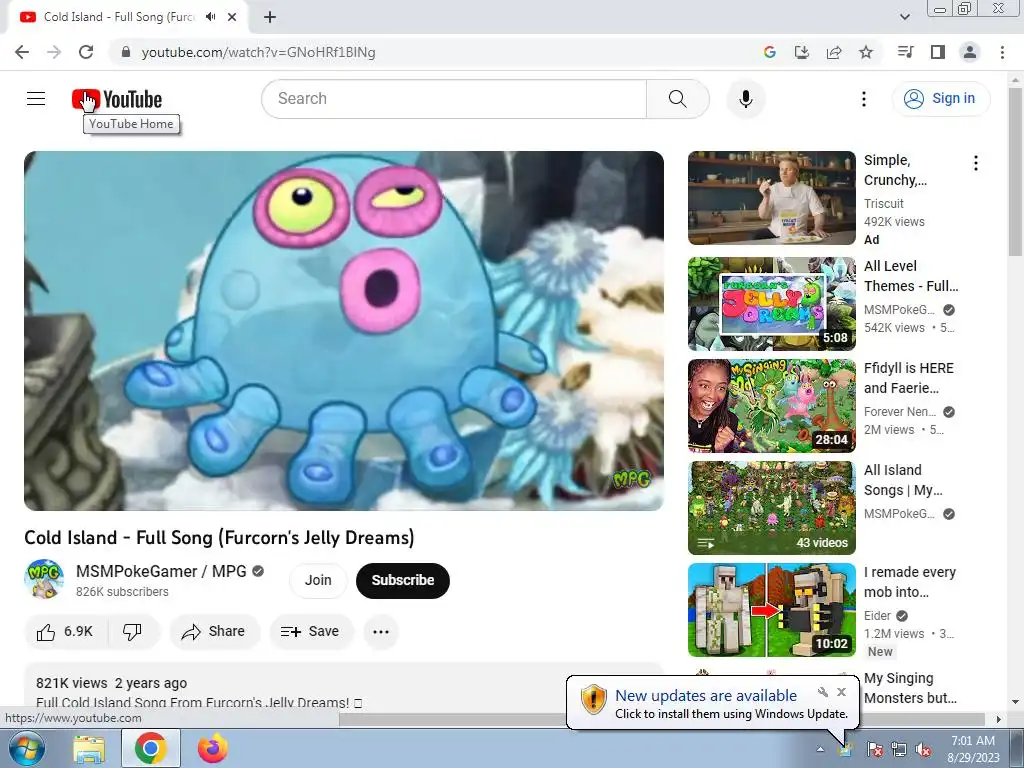Bookmark this page with the star
The height and width of the screenshot is (768, 1024).
click(x=865, y=52)
